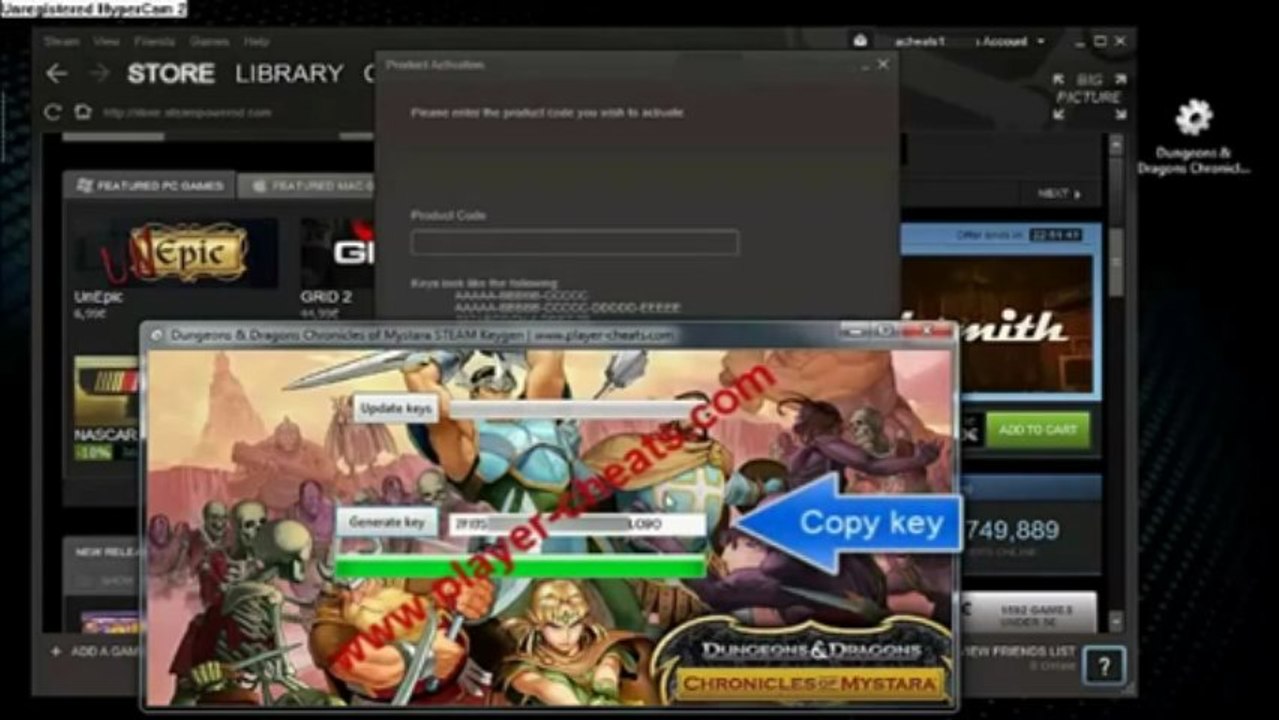This screenshot has width=1279, height=720.
Task: Open the Games menu
Action: click(x=210, y=42)
